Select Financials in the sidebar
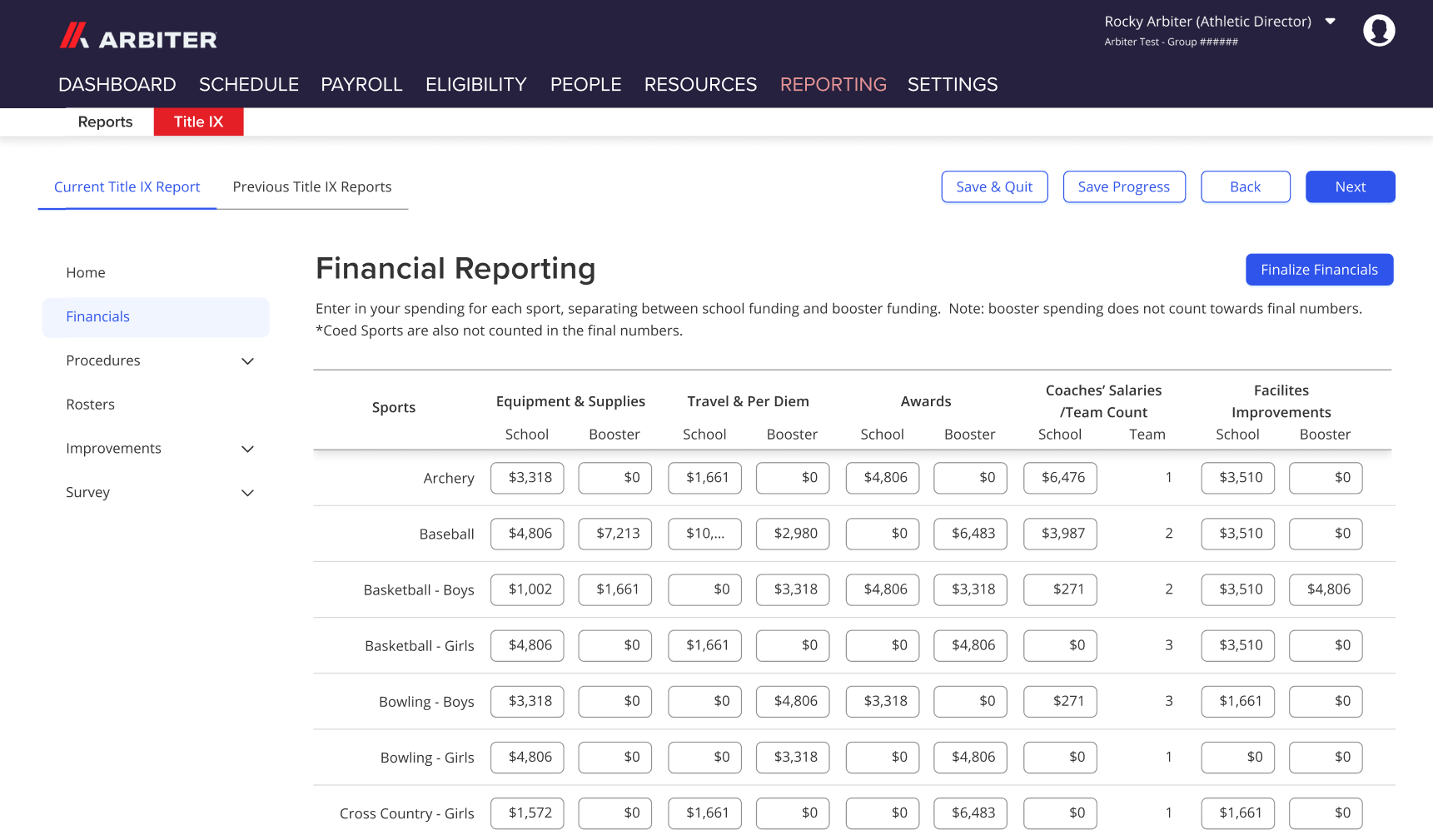This screenshot has width=1433, height=840. [156, 317]
